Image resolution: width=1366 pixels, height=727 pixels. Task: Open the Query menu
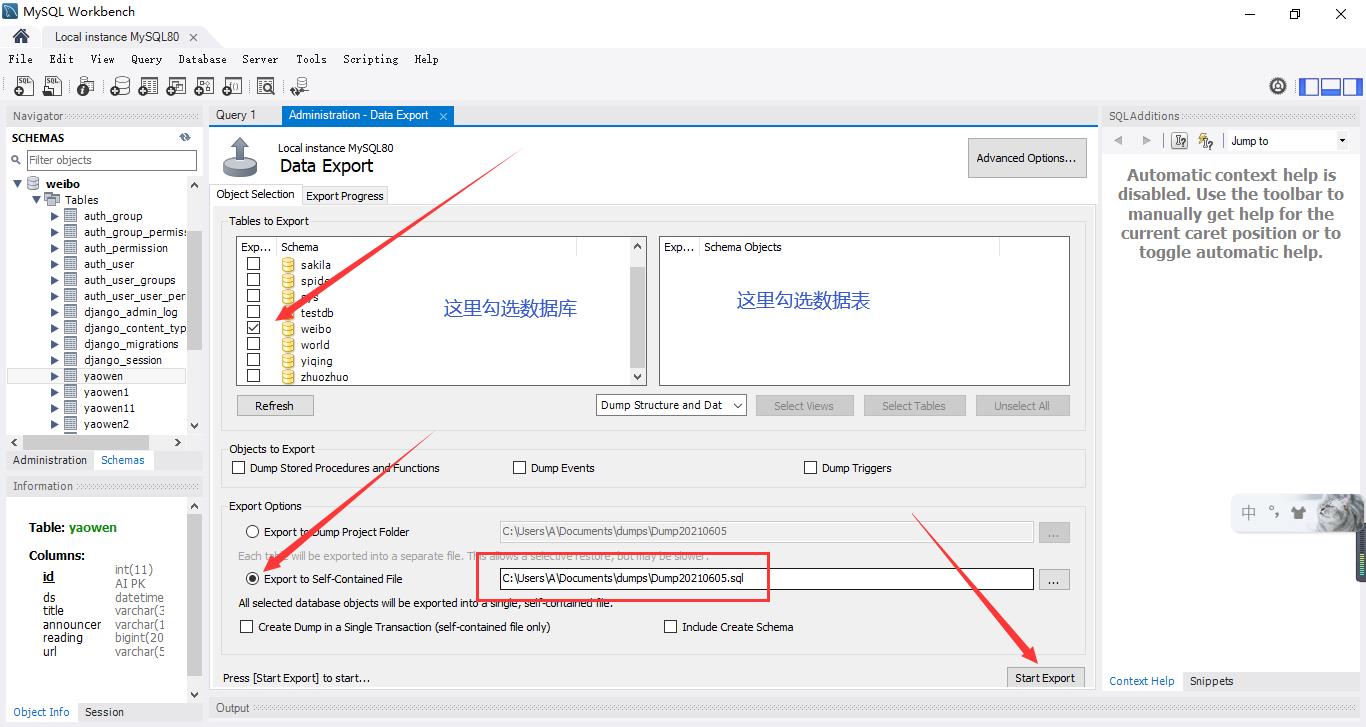(x=146, y=59)
